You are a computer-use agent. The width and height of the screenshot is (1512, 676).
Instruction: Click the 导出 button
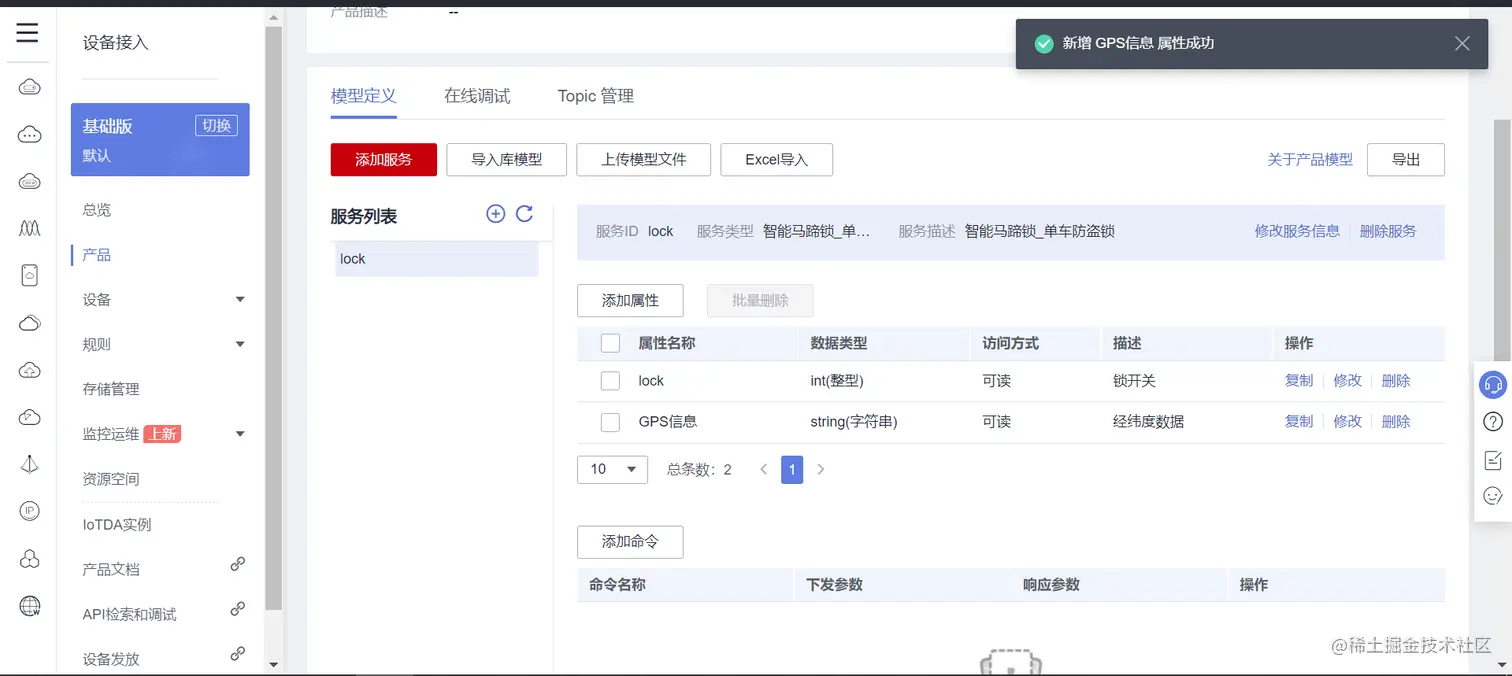click(1406, 159)
